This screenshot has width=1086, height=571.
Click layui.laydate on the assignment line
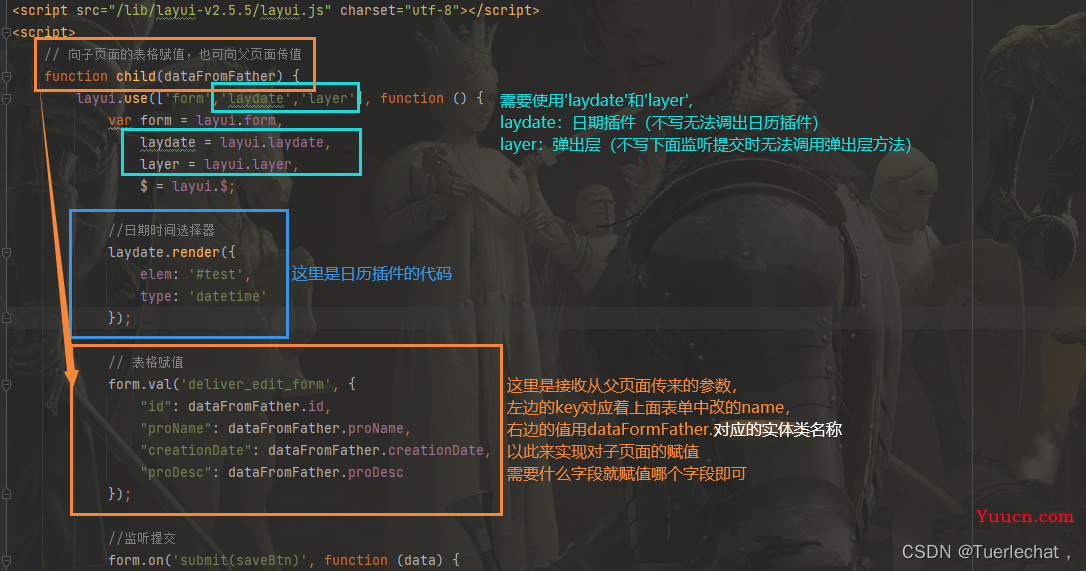pyautogui.click(x=272, y=142)
